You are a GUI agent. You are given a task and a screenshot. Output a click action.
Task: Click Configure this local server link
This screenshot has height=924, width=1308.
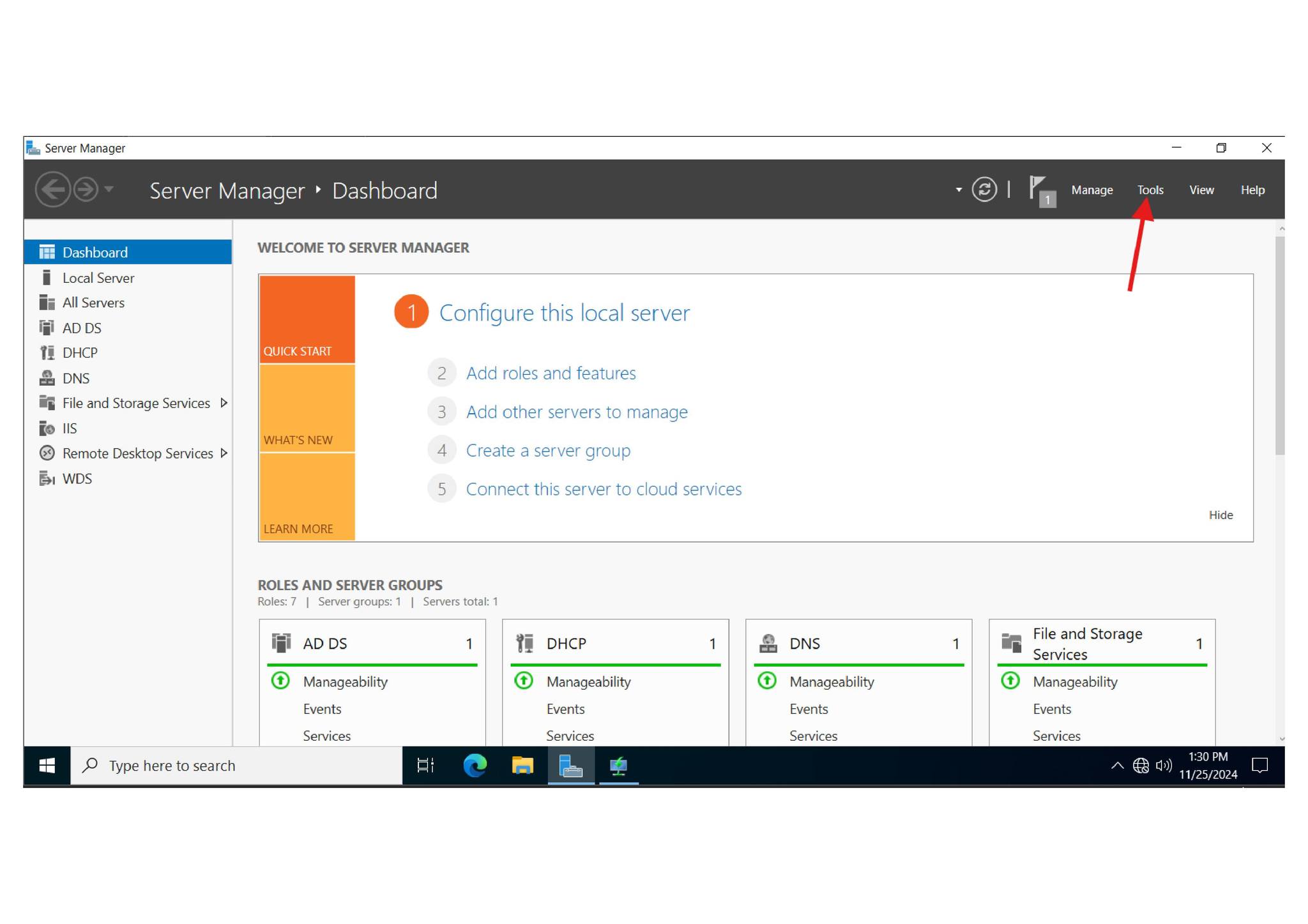pos(565,313)
